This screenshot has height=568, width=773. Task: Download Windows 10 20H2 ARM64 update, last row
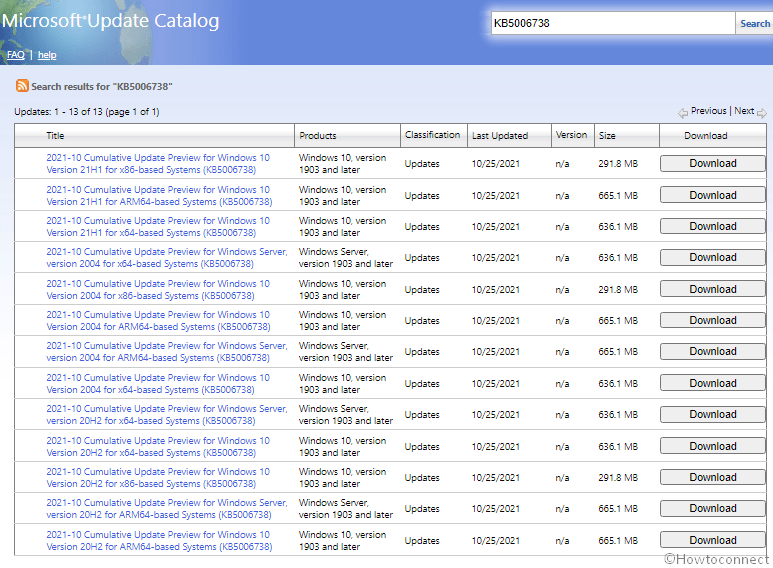click(x=712, y=541)
